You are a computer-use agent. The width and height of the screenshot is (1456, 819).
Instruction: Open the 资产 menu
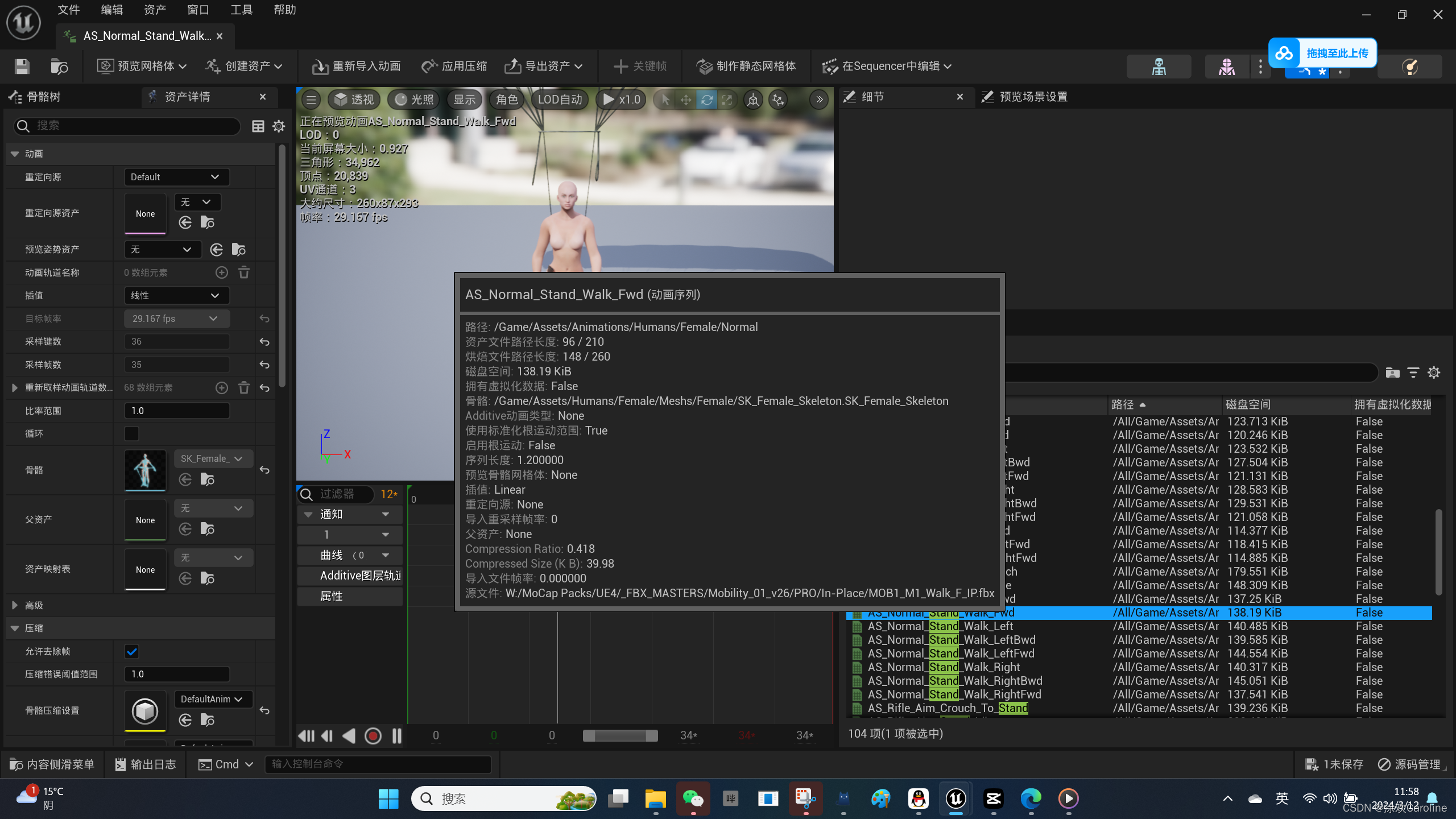click(x=155, y=10)
